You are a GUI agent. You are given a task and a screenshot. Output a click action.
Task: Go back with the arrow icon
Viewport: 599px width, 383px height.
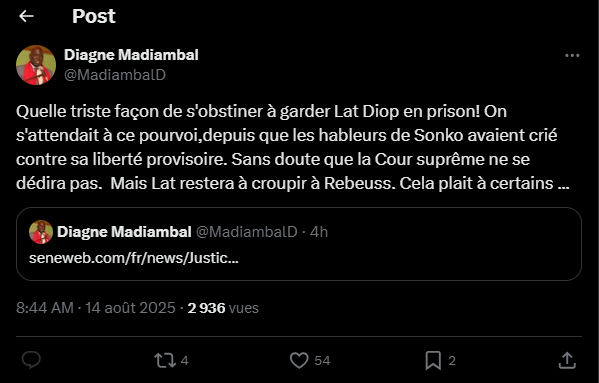pyautogui.click(x=26, y=16)
